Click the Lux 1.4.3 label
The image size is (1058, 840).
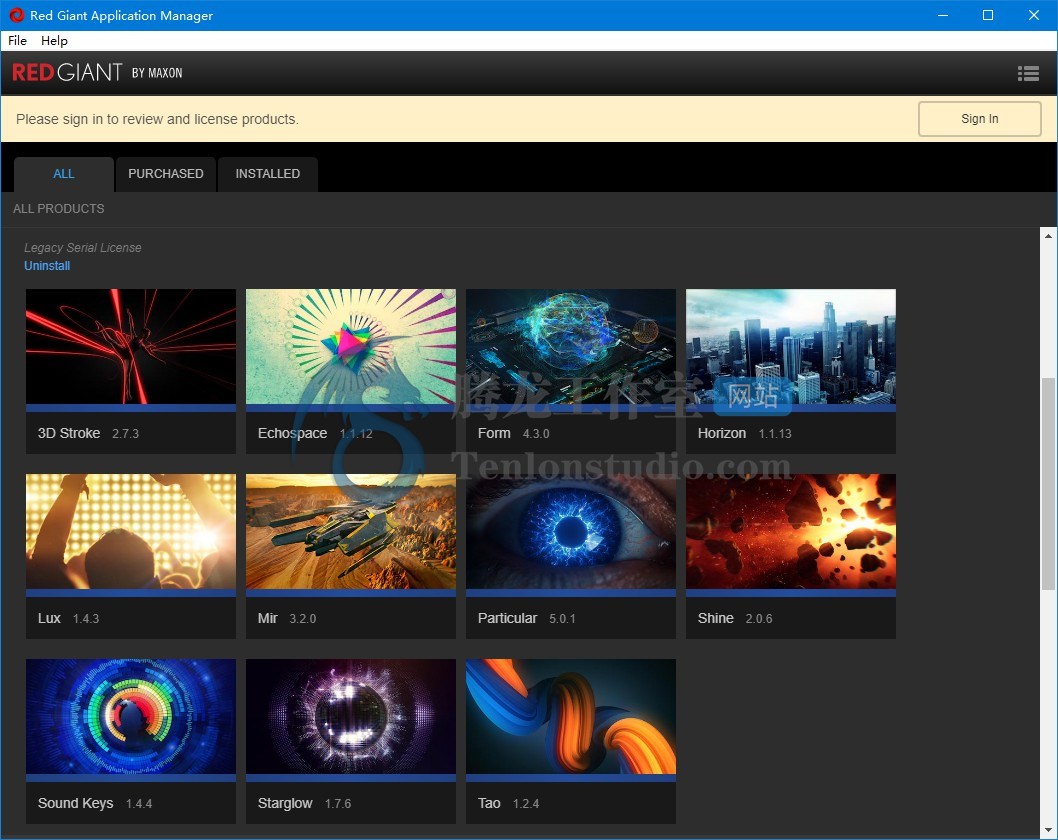click(68, 618)
